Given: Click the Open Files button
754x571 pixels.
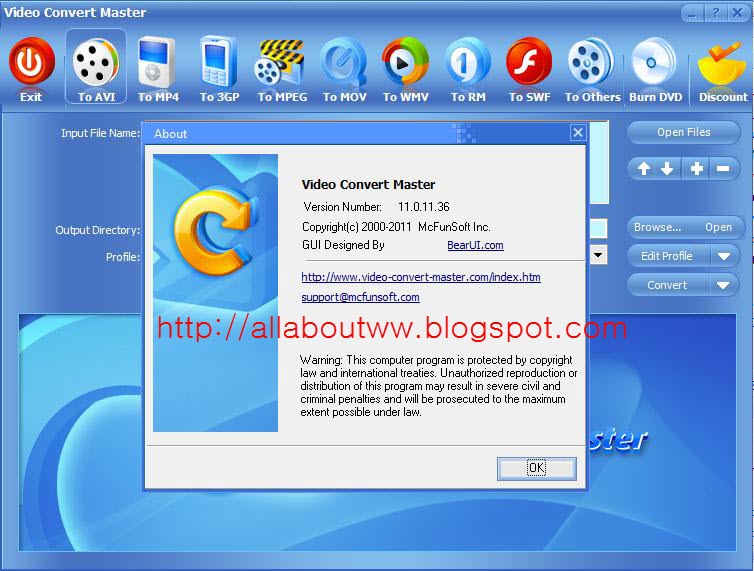Looking at the screenshot, I should click(x=683, y=132).
